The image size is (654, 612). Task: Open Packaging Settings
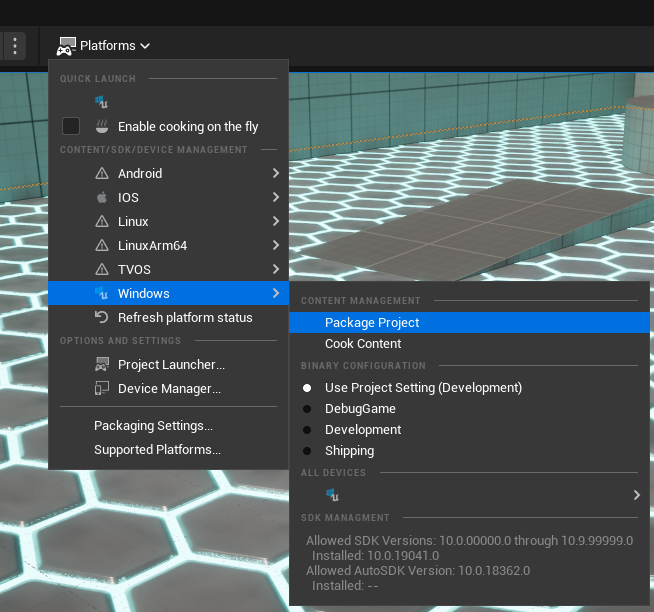pyautogui.click(x=168, y=426)
